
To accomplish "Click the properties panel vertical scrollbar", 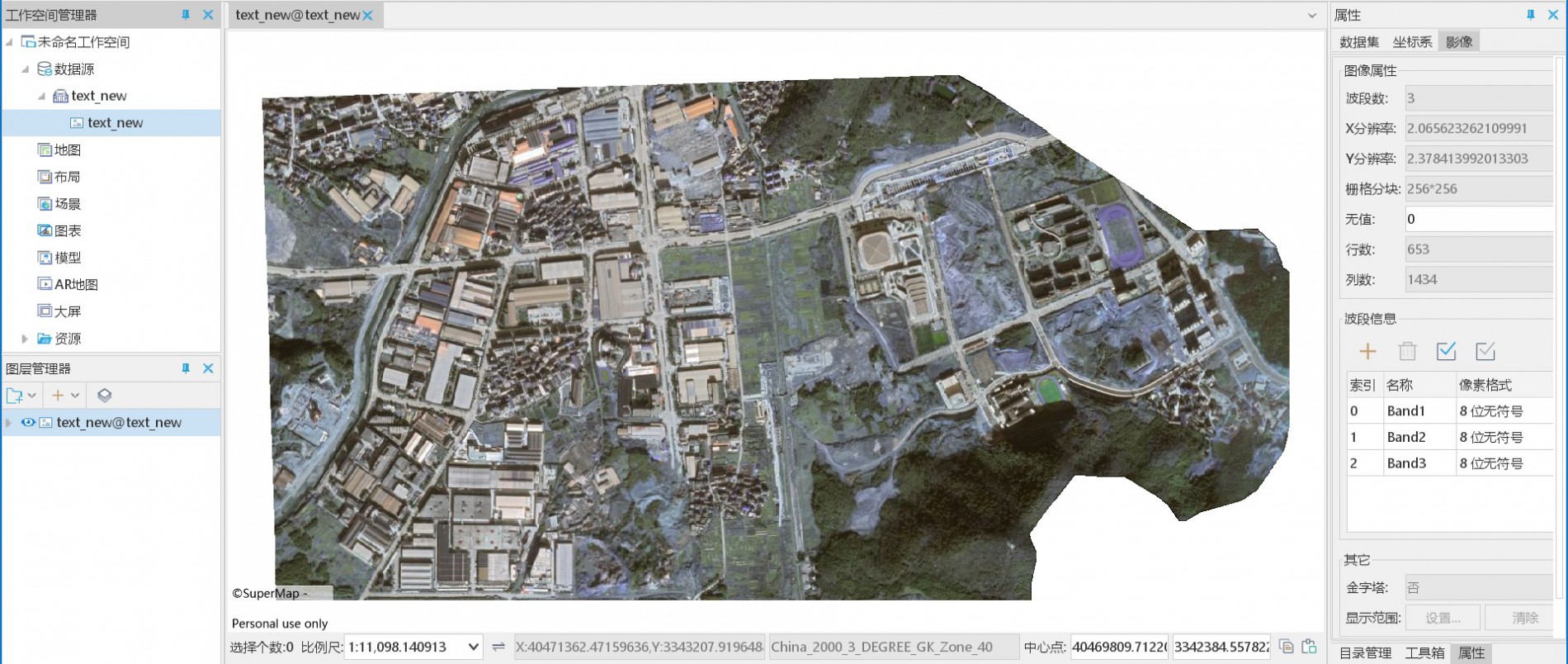I will click(1560, 326).
